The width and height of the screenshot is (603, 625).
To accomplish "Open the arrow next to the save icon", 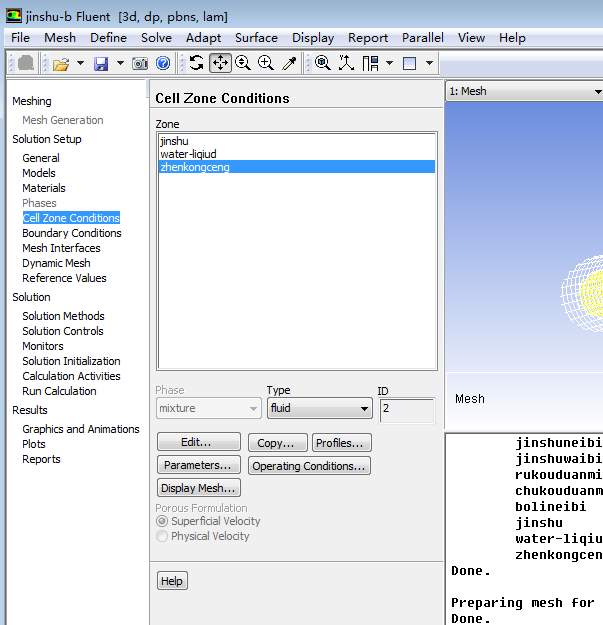I will [120, 63].
